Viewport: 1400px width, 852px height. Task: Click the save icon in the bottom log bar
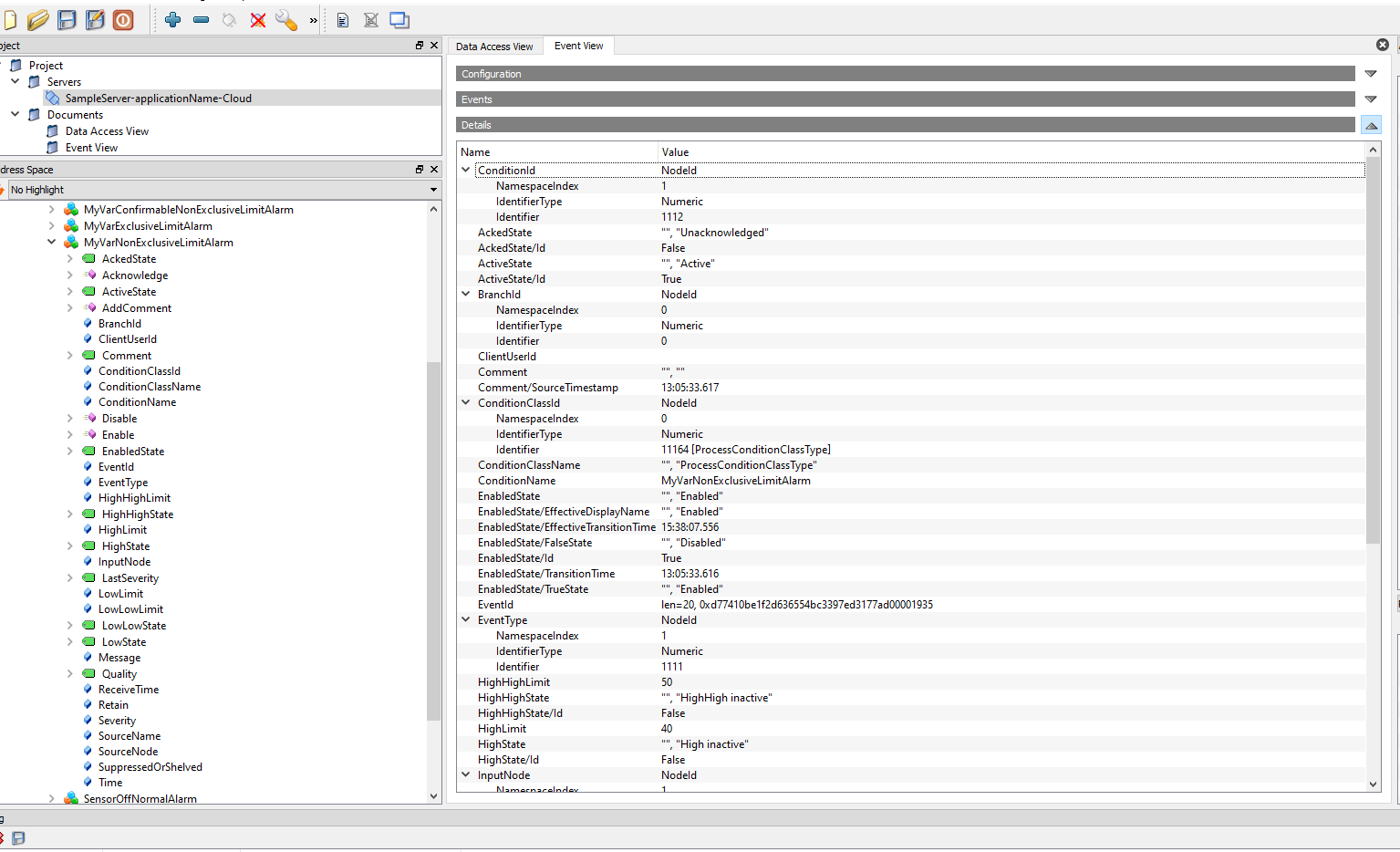click(18, 837)
